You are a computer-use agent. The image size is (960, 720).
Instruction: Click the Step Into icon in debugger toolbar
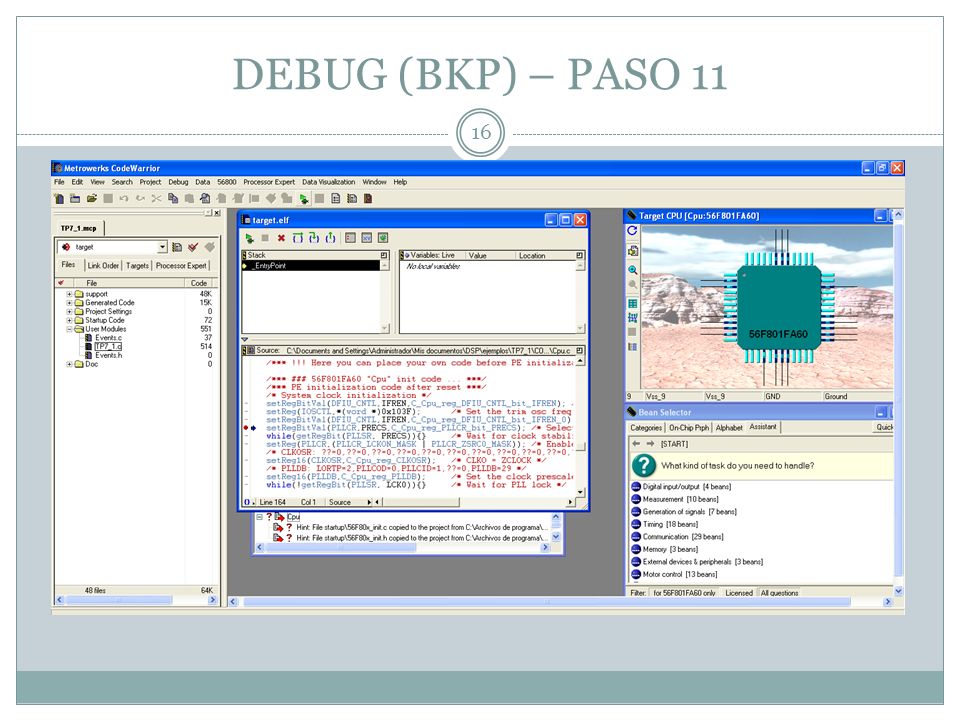click(314, 238)
